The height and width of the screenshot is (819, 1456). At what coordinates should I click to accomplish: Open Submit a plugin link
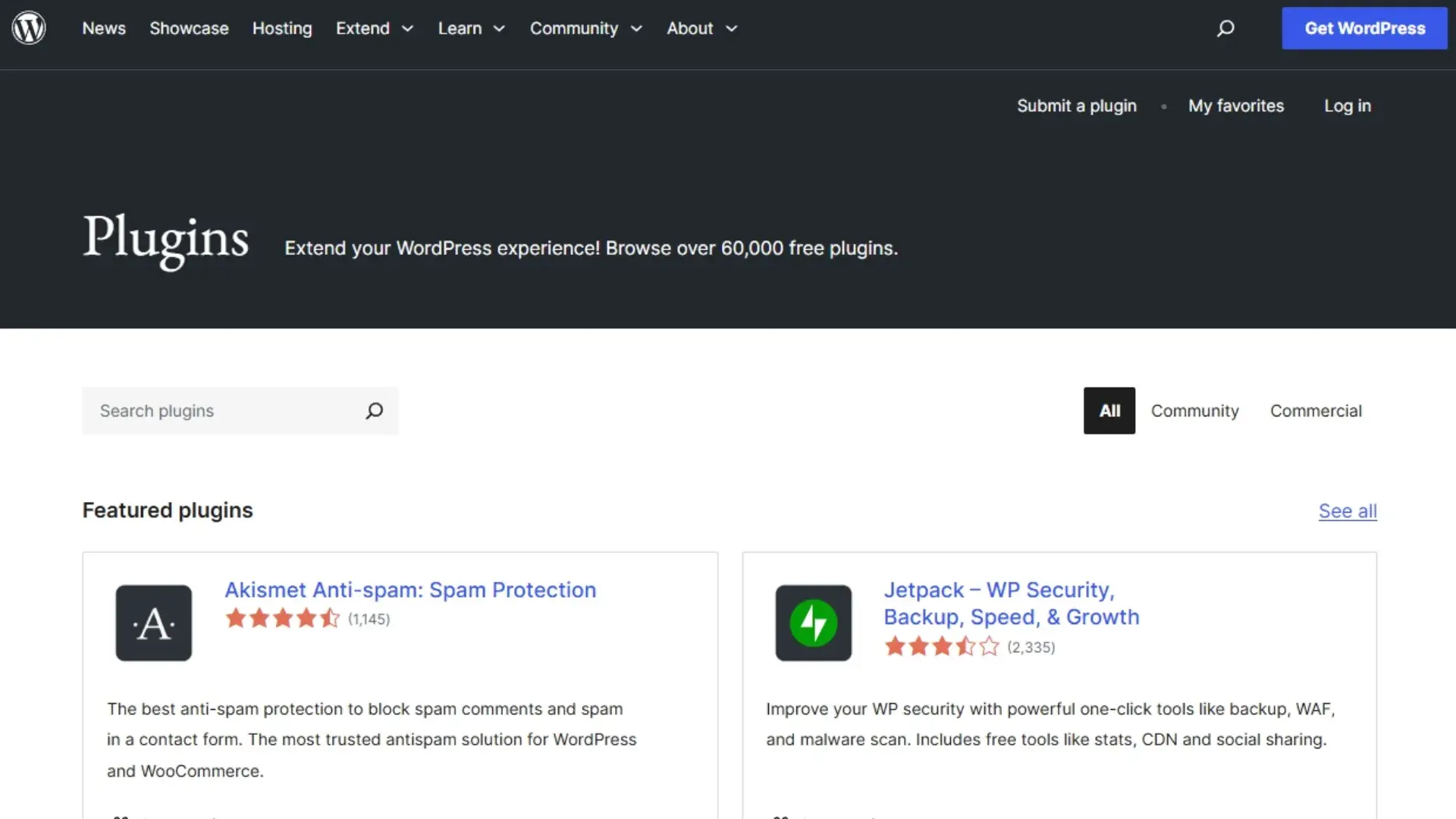[x=1077, y=106]
